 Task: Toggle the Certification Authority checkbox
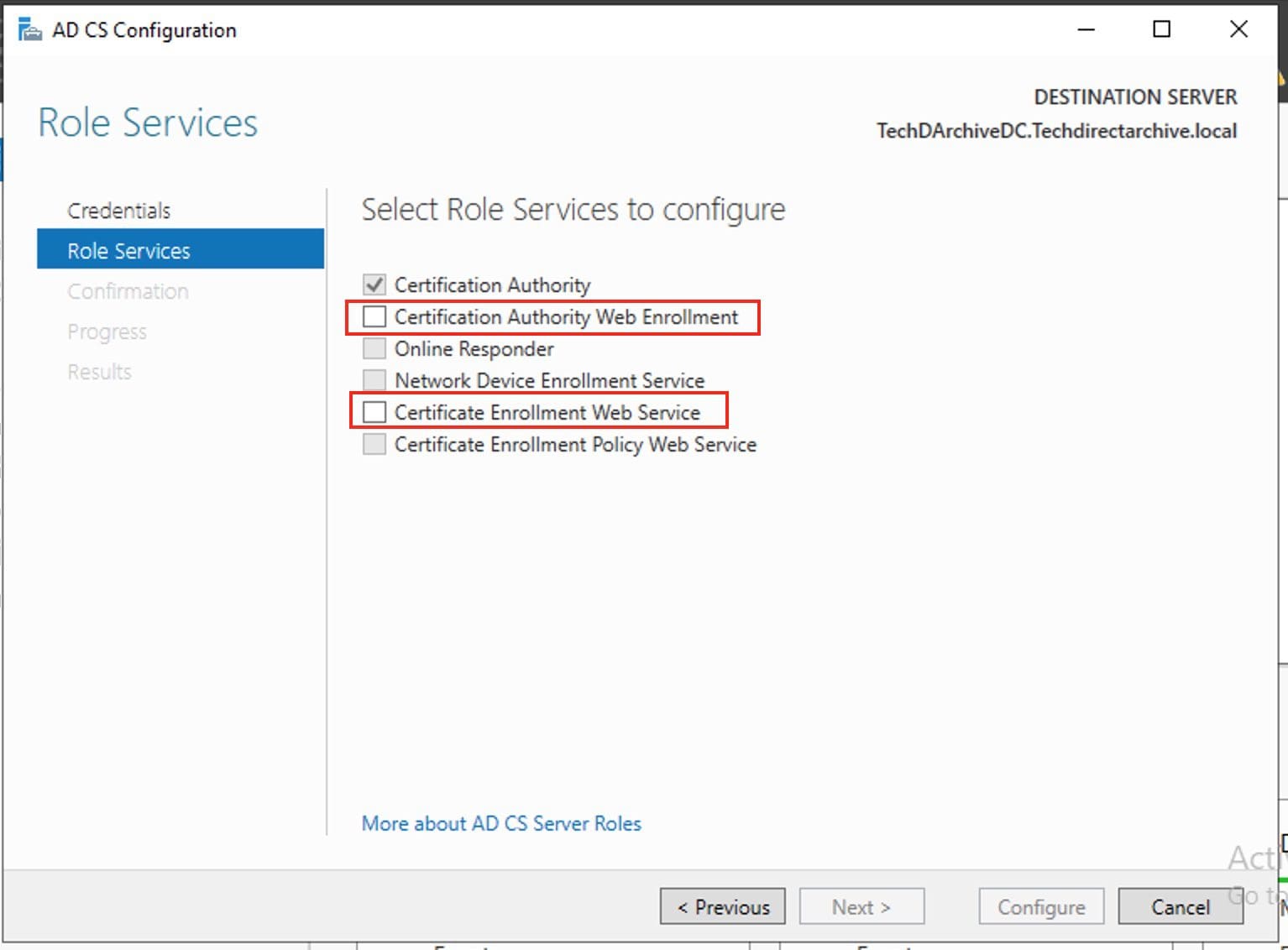tap(374, 284)
